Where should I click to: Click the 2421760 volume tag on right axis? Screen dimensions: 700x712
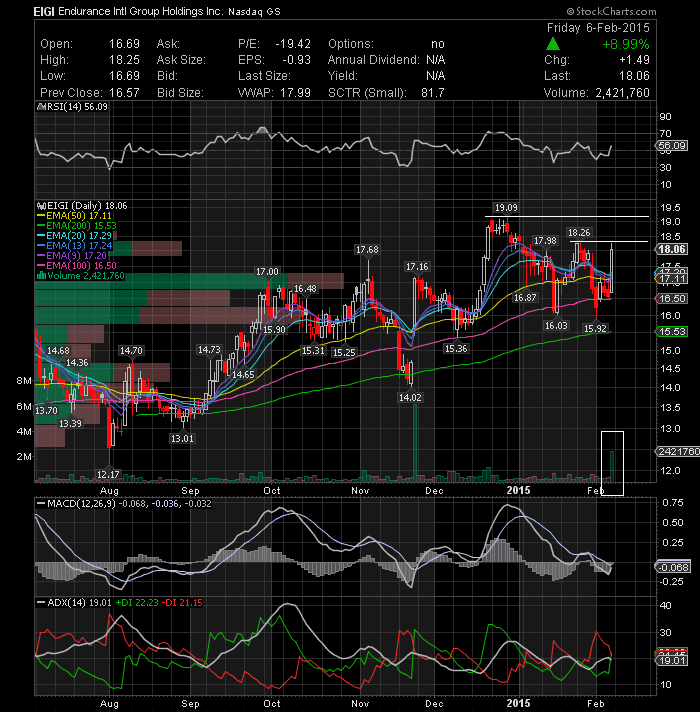[677, 451]
